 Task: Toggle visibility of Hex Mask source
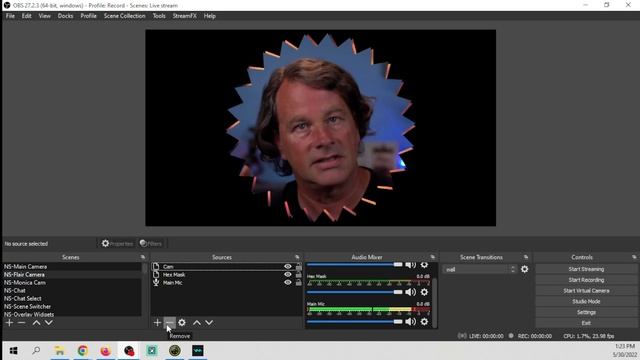(x=288, y=275)
